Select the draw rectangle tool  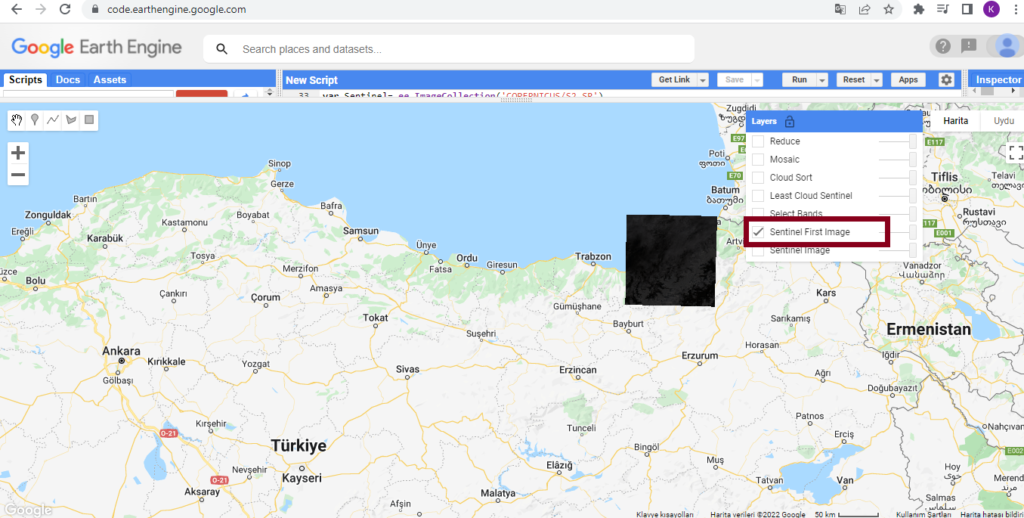[89, 120]
